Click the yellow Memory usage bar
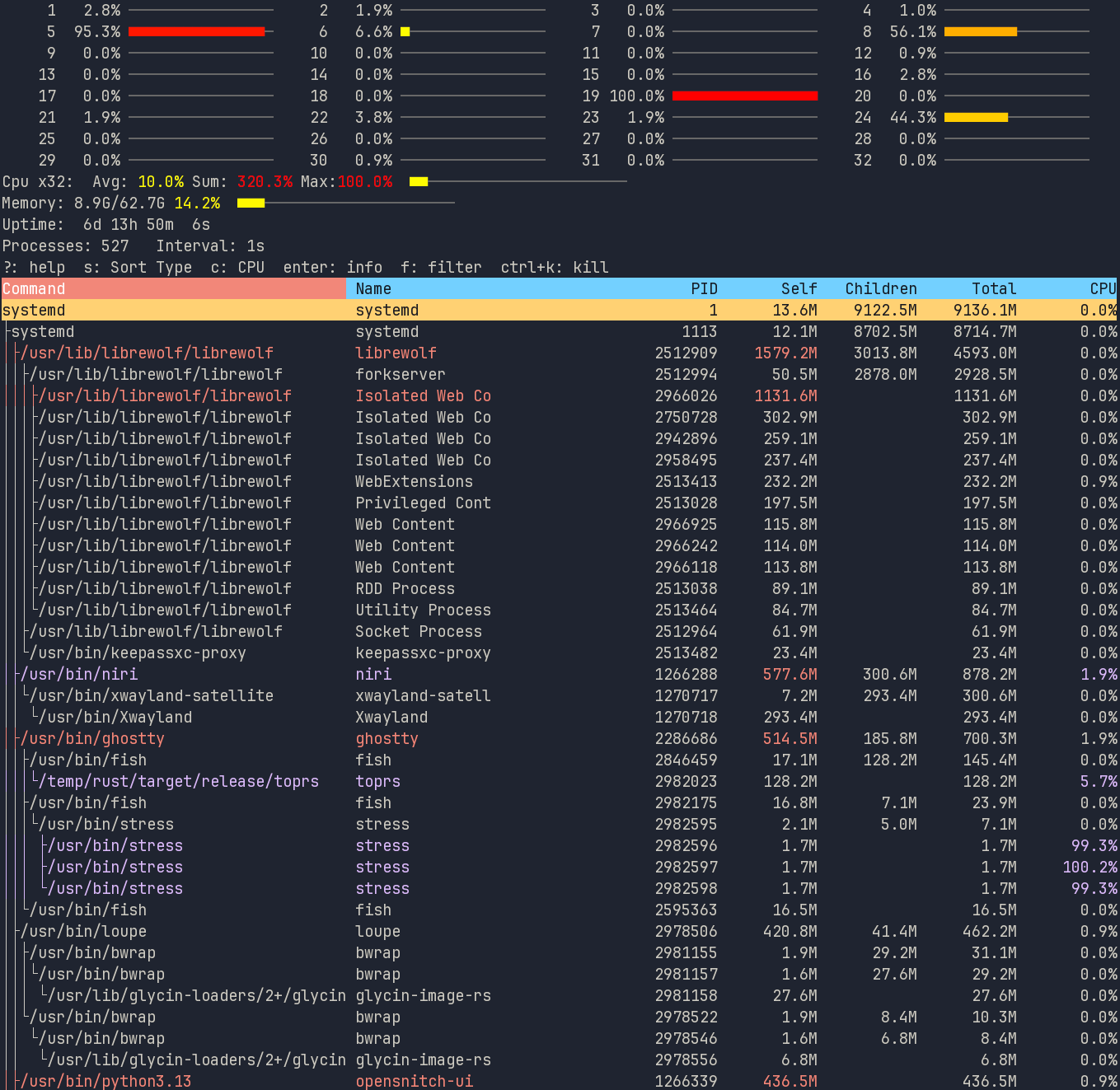The height and width of the screenshot is (1090, 1120). pos(251,203)
